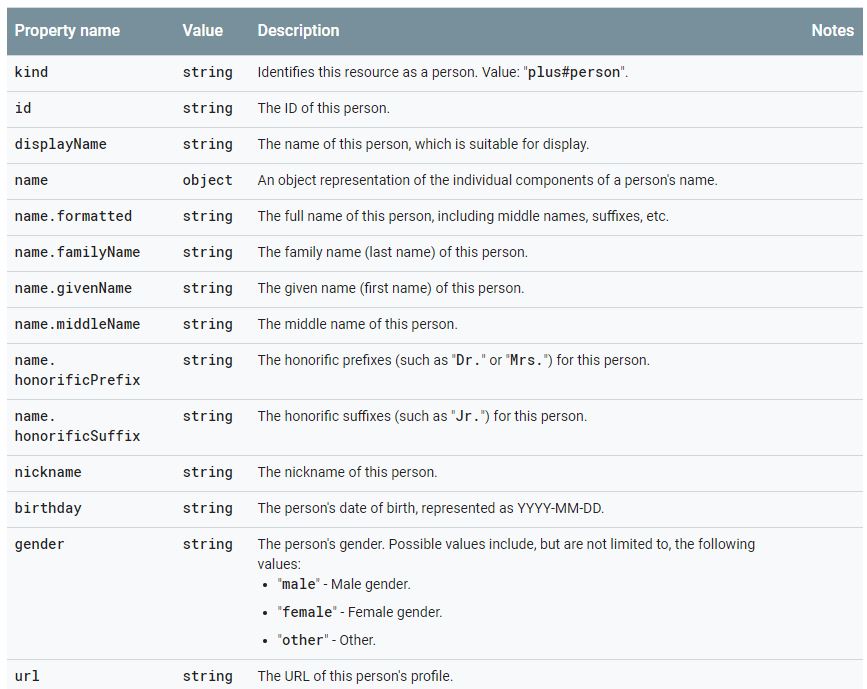Image resolution: width=867 pixels, height=689 pixels.
Task: Click the name.givenName property name
Action: click(73, 288)
